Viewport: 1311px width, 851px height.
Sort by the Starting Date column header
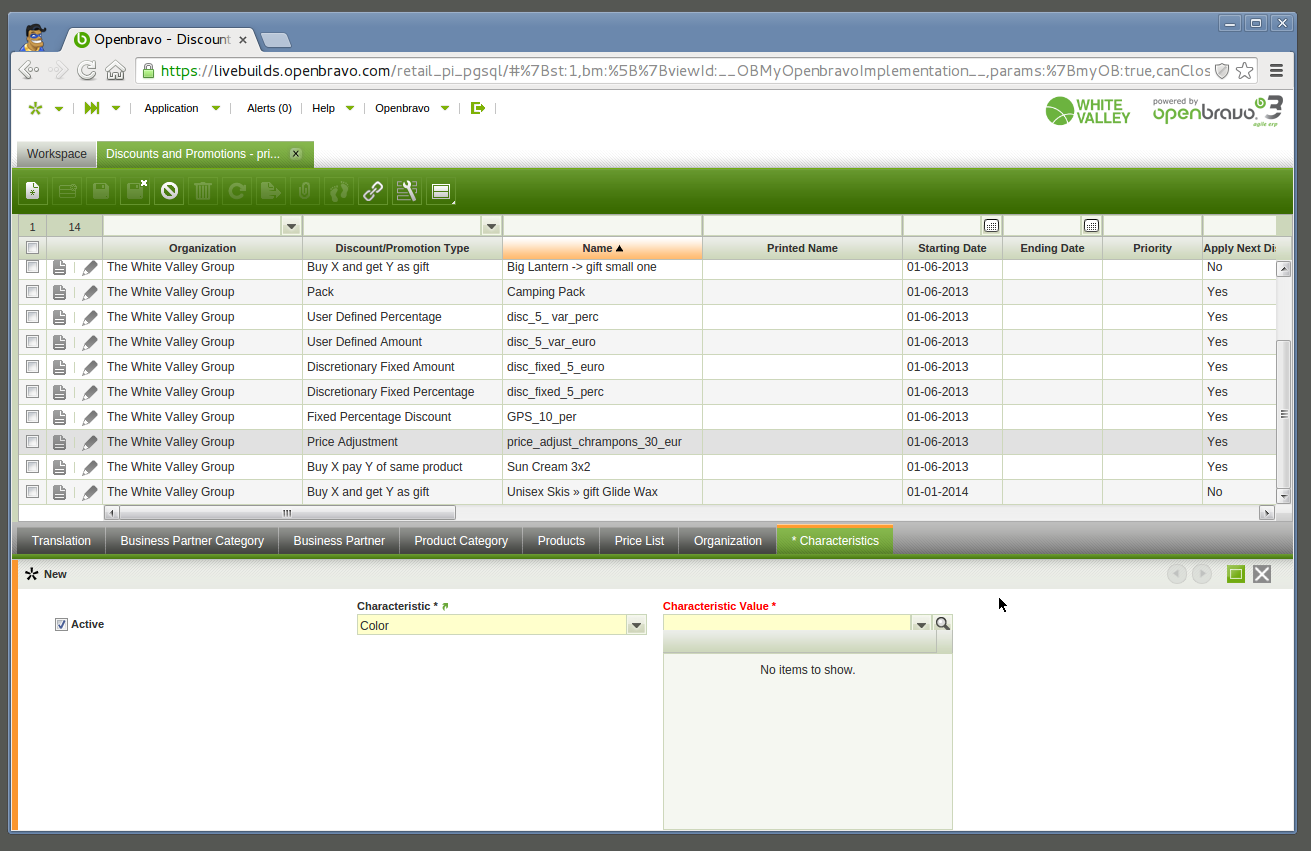coord(952,248)
